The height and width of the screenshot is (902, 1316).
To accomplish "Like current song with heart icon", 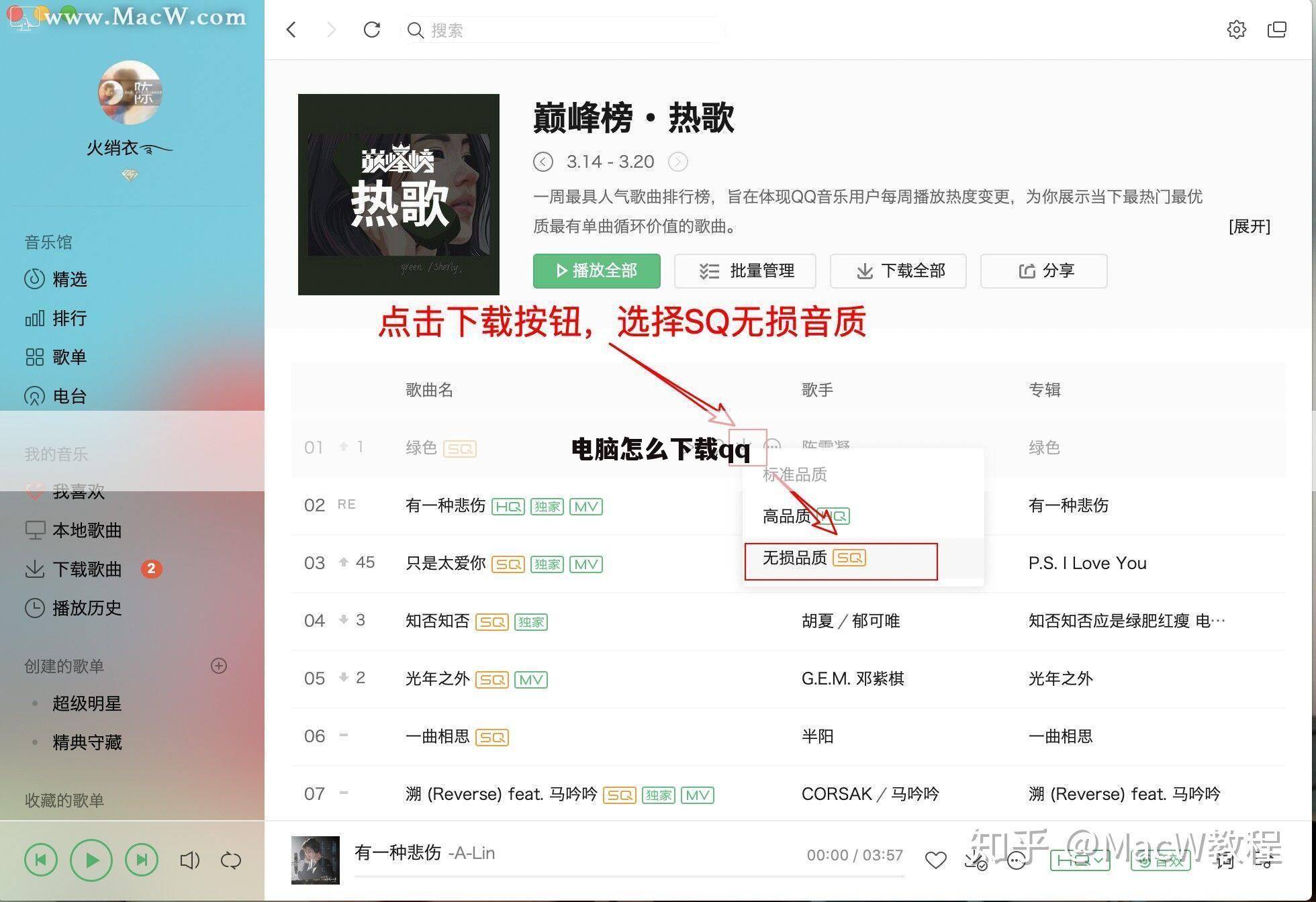I will (935, 860).
